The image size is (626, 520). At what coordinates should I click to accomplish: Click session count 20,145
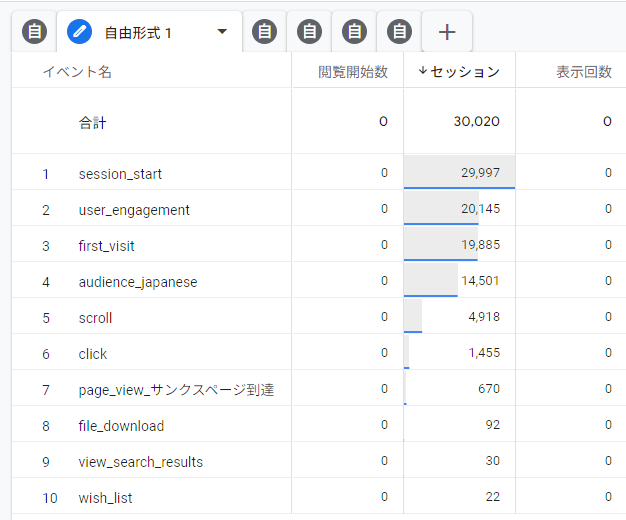(481, 209)
